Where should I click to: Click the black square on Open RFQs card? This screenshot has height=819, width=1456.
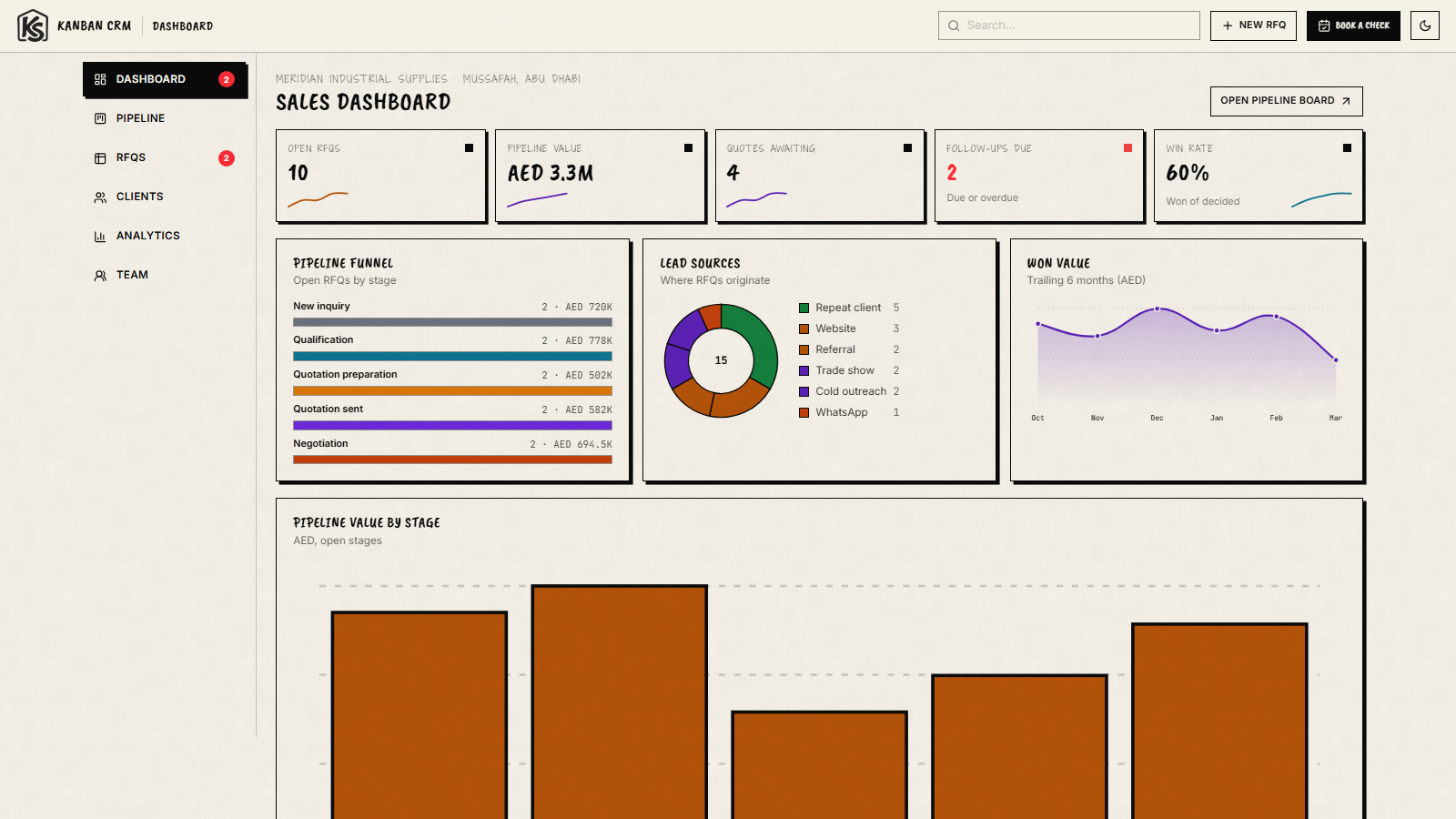[470, 147]
